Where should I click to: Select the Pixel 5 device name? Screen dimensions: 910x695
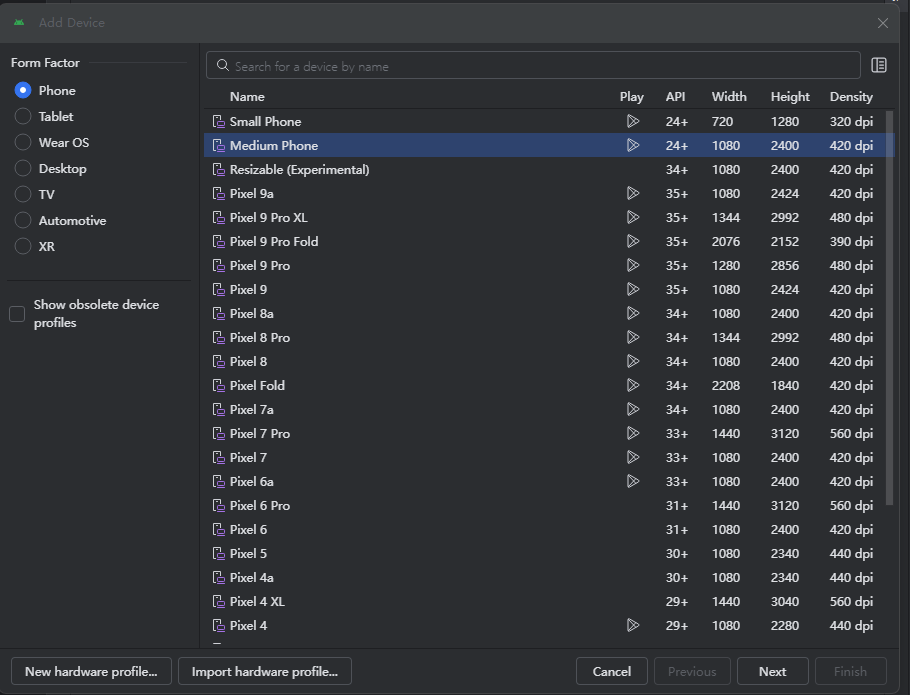click(248, 553)
